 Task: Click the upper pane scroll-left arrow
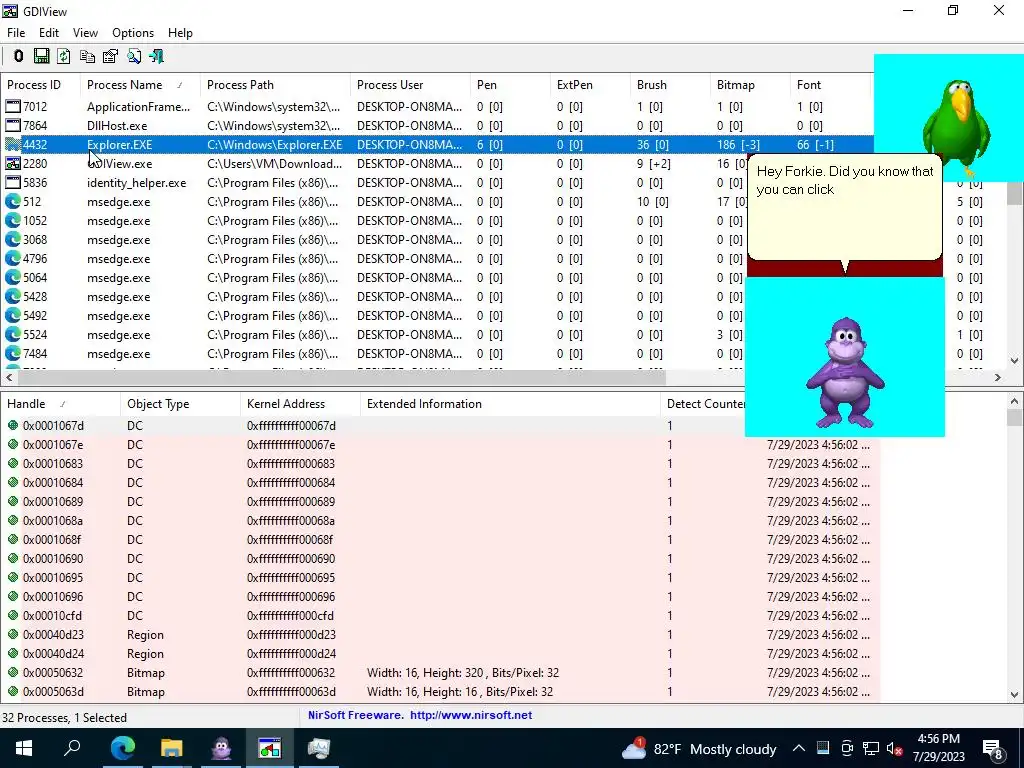(9, 377)
